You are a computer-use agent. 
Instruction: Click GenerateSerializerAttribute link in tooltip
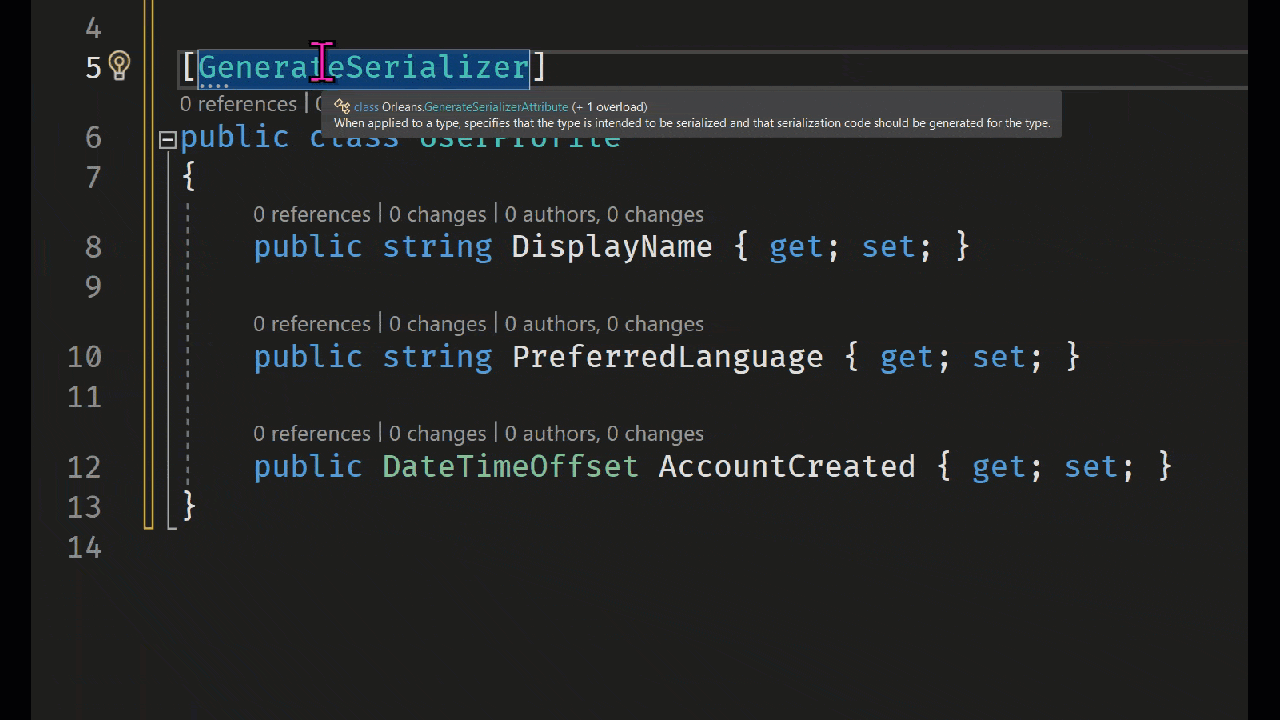(475, 106)
